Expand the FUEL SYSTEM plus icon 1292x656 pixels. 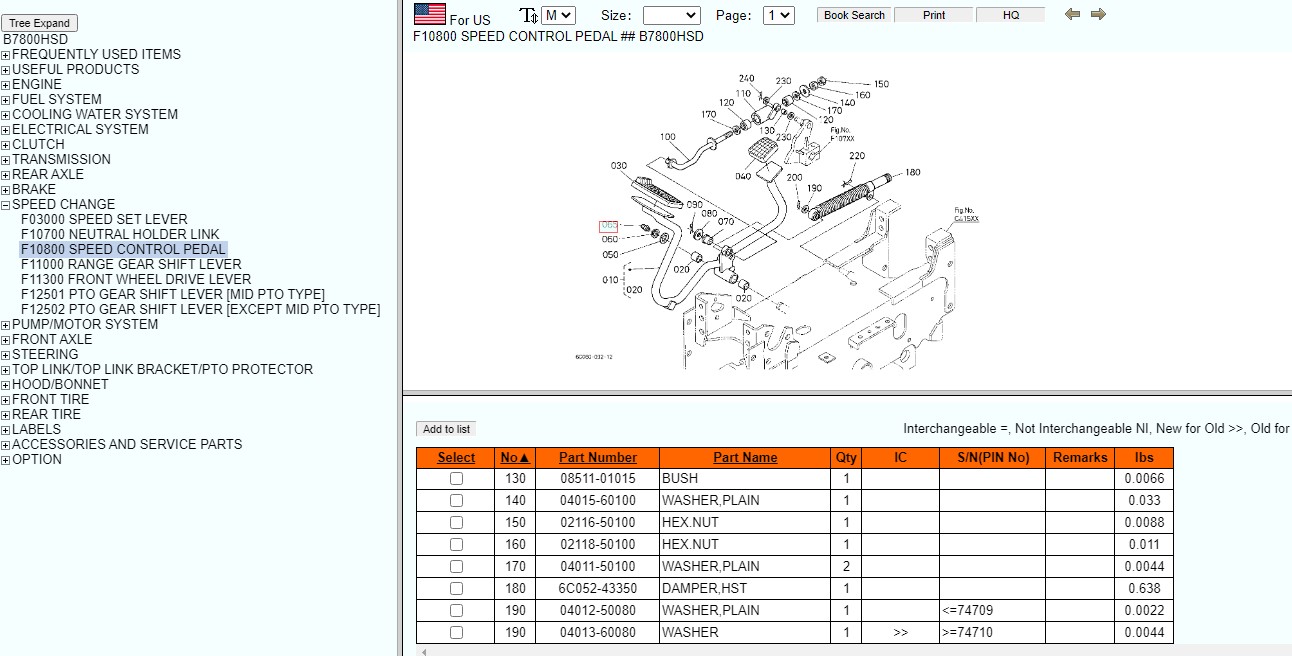6,100
